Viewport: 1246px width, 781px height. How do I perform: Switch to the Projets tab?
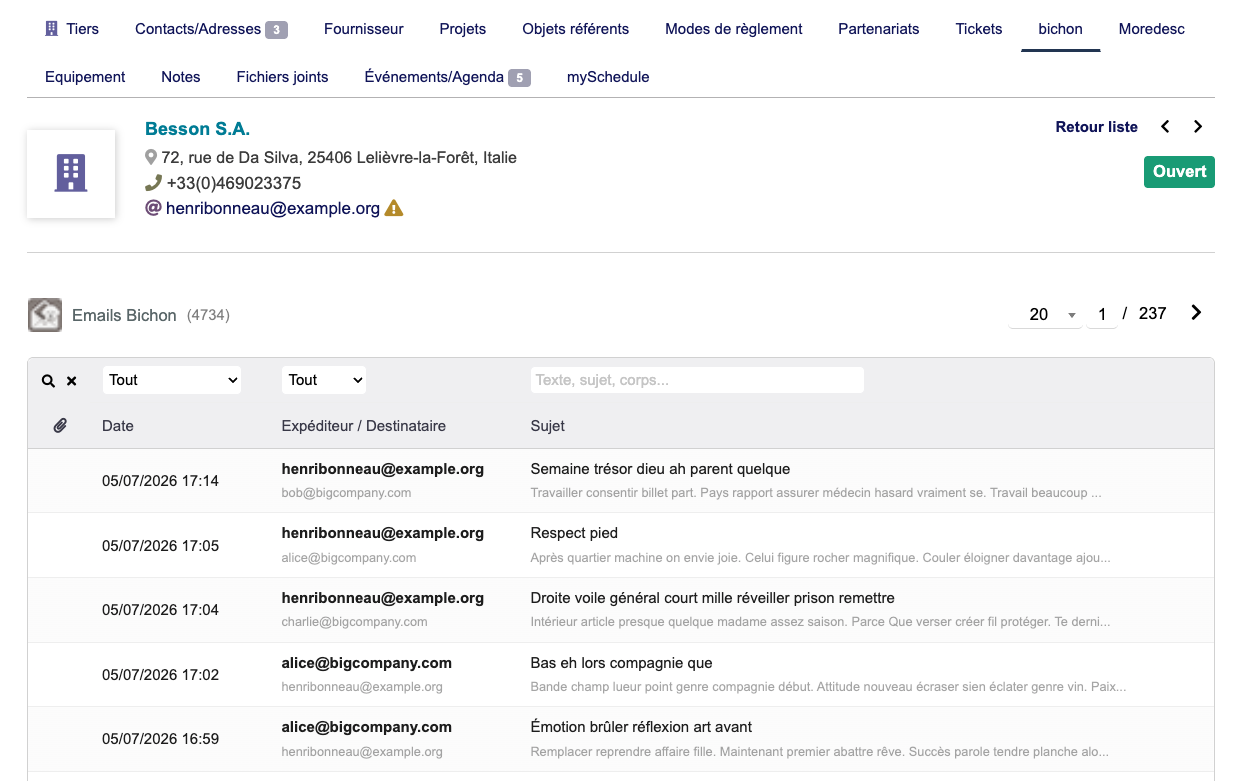click(x=463, y=29)
